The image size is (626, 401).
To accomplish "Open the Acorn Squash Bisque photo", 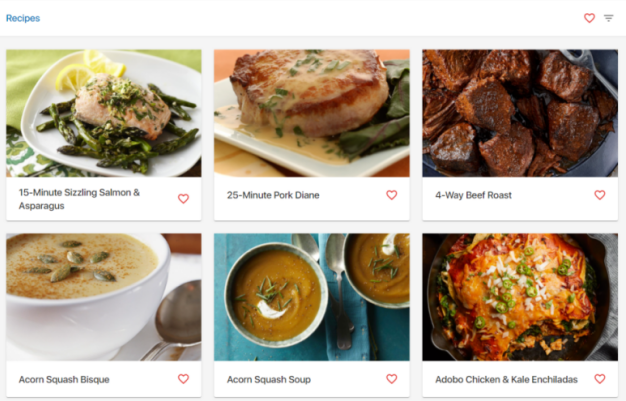I will tap(104, 297).
